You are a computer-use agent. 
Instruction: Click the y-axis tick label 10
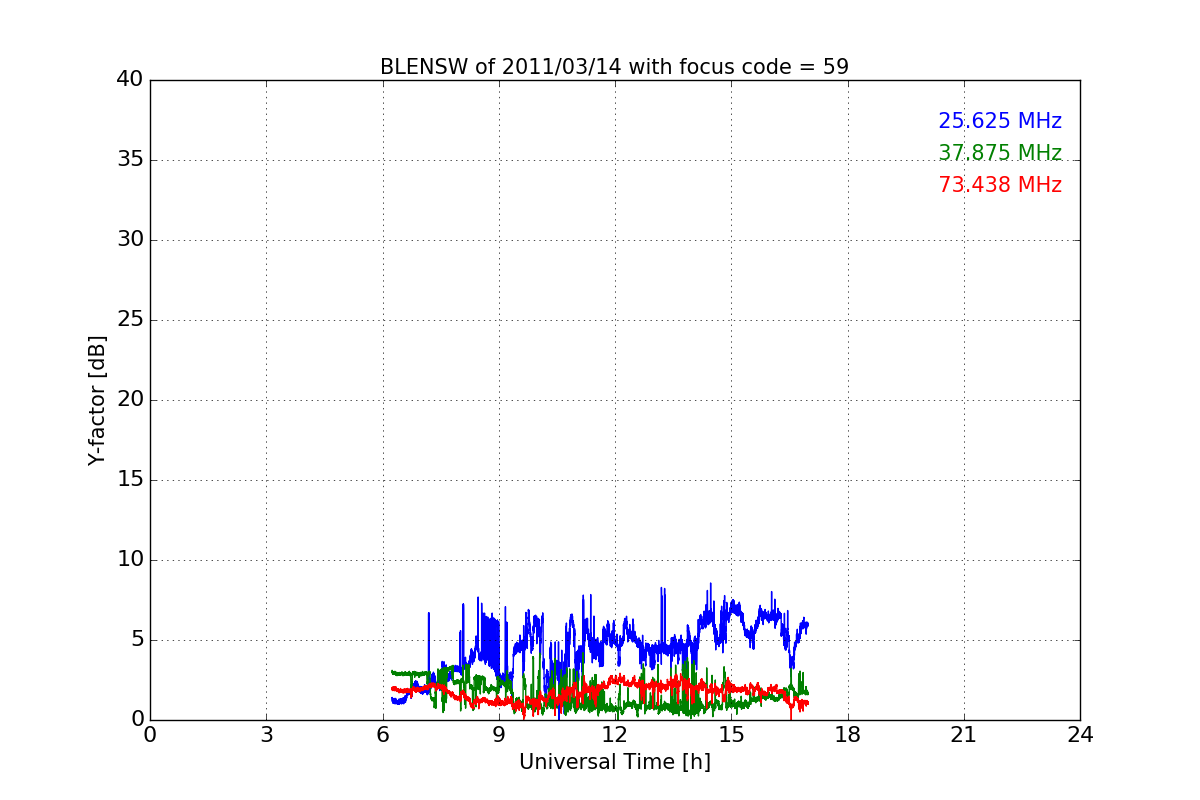coord(130,560)
